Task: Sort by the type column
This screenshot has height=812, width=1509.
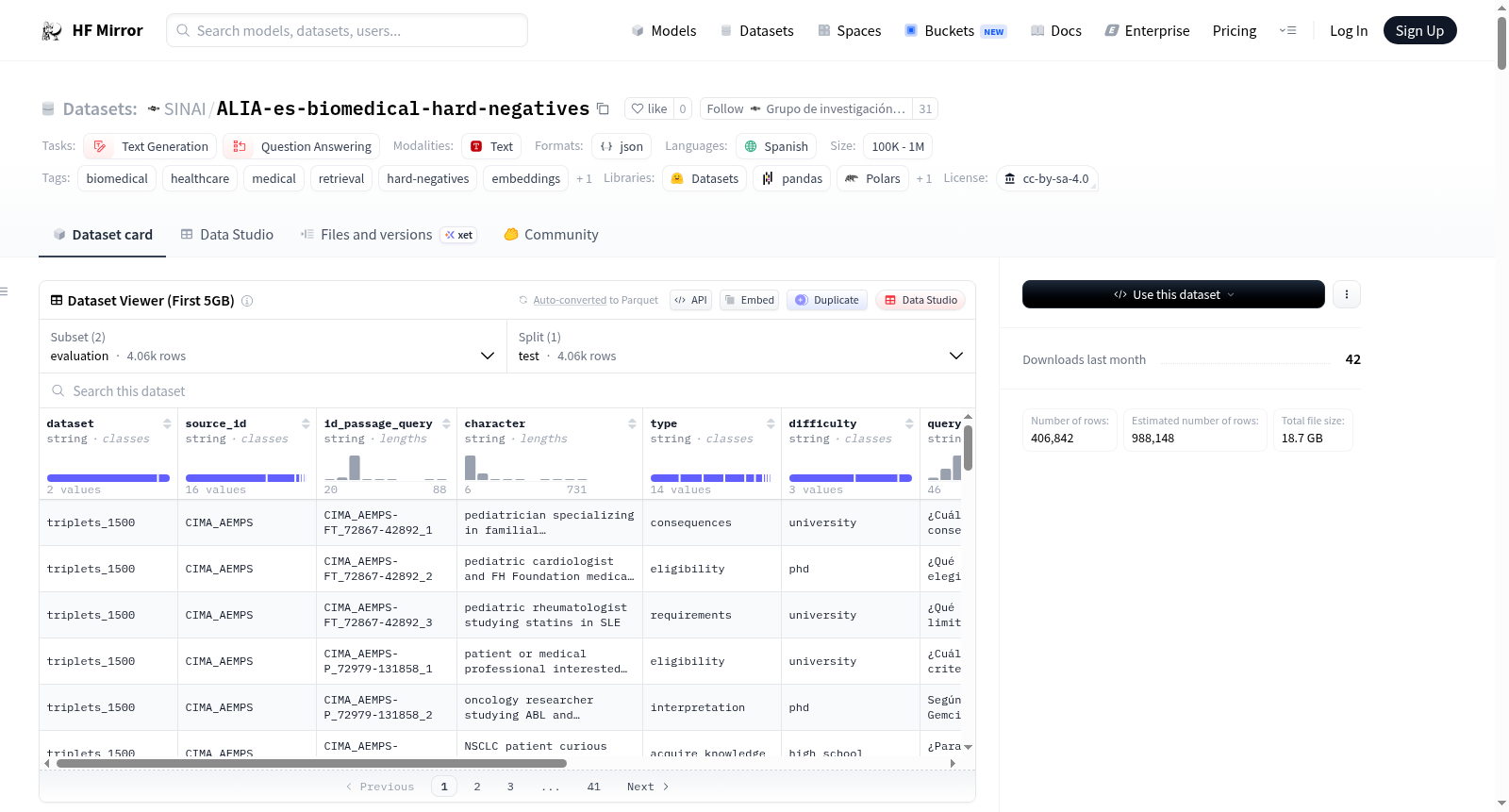Action: click(x=771, y=423)
